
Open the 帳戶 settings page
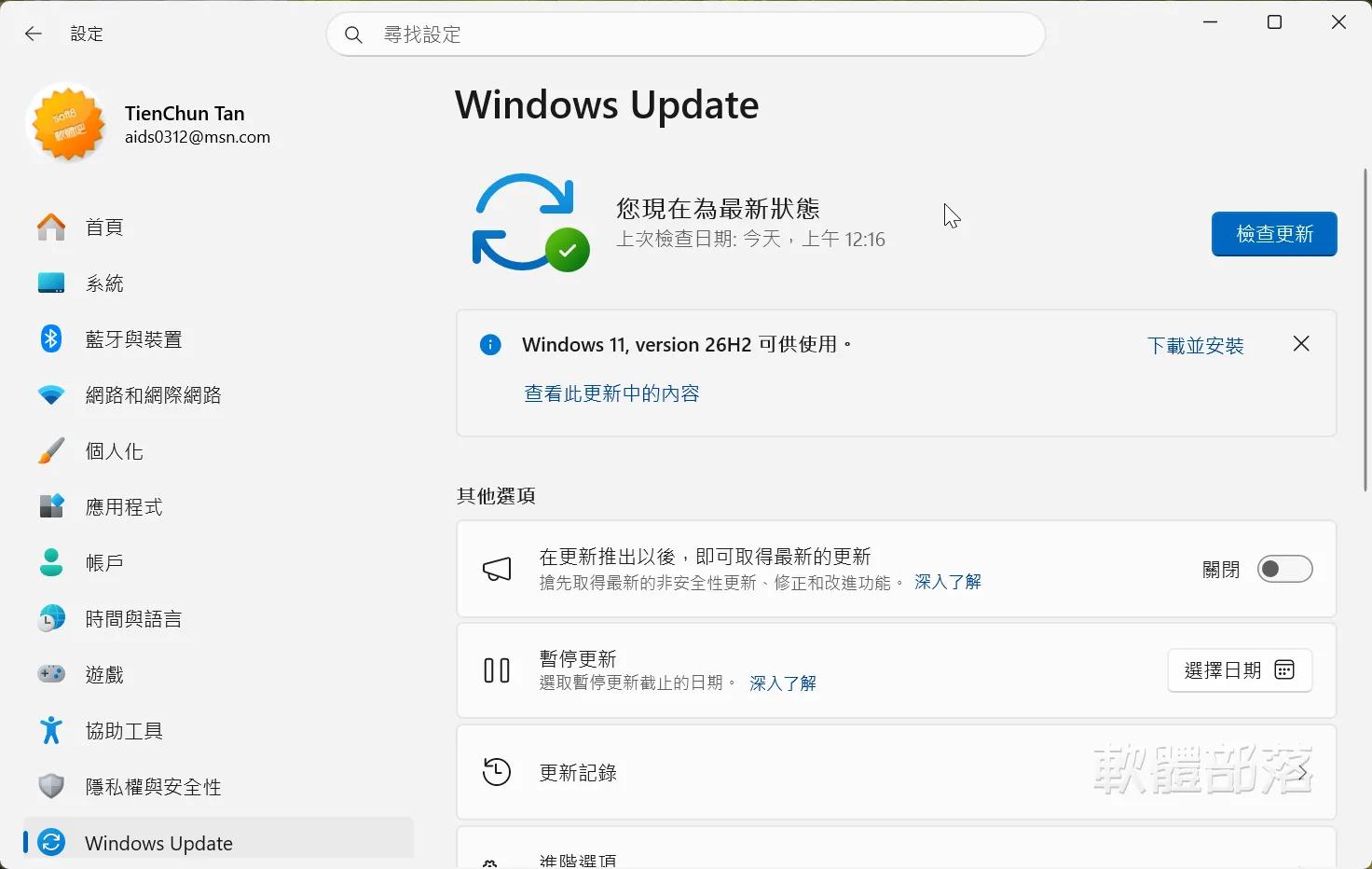point(219,563)
